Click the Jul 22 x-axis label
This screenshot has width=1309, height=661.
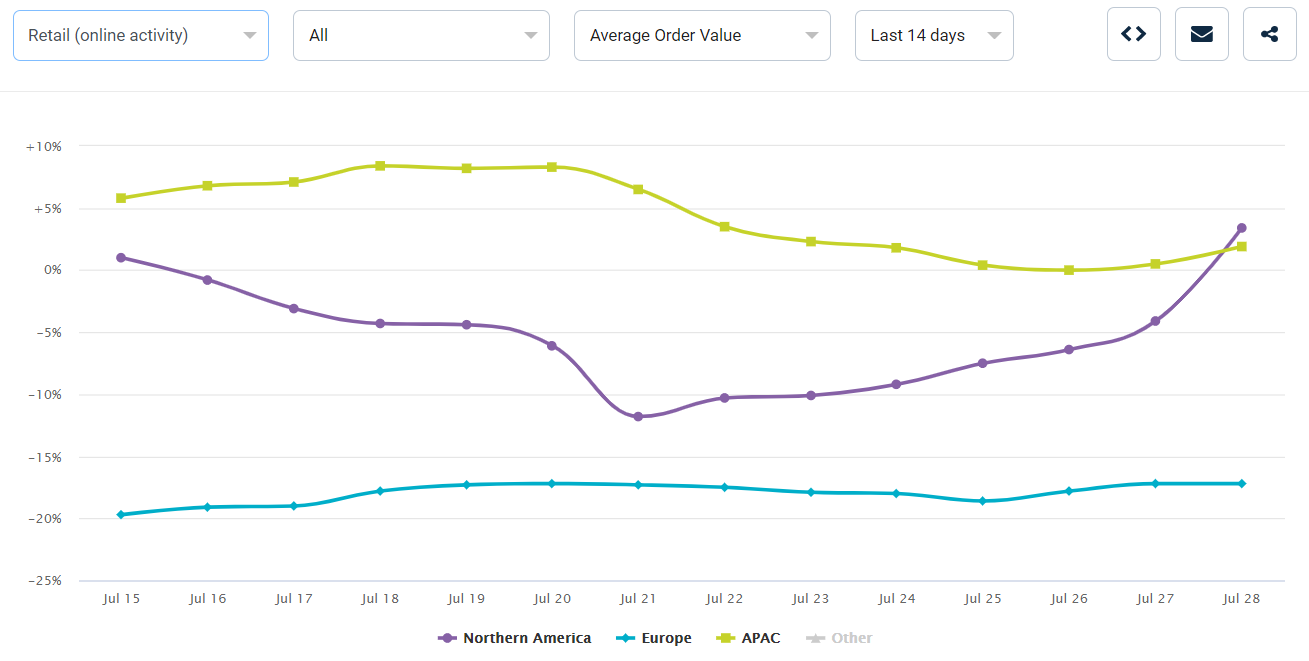[724, 599]
